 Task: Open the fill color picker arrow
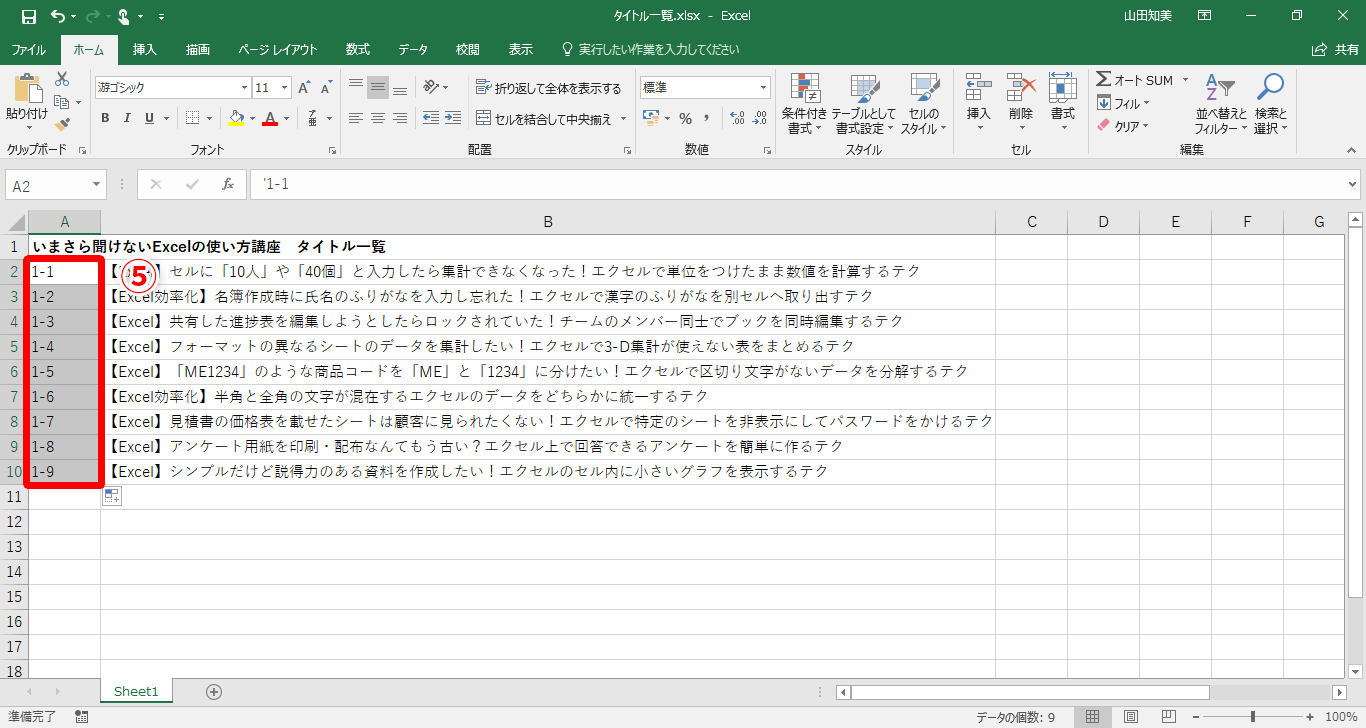point(252,118)
